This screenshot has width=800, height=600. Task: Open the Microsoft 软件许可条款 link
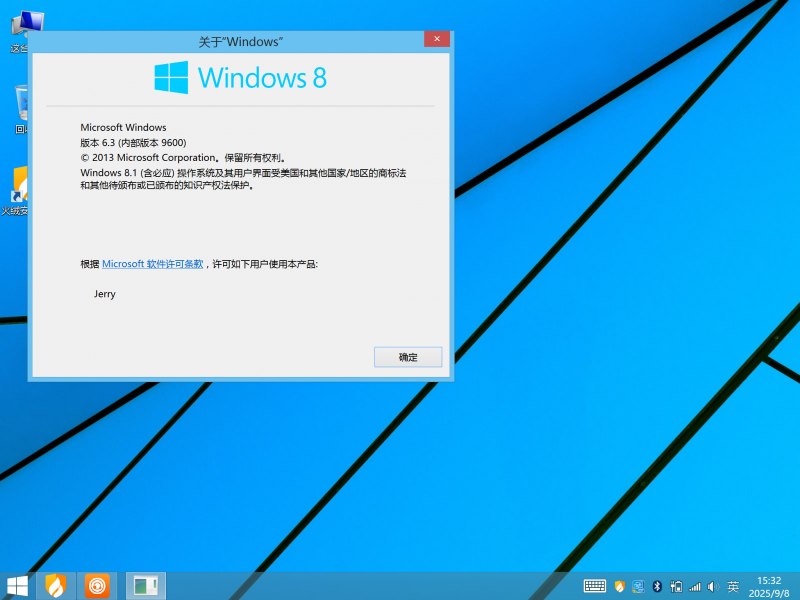coord(153,264)
